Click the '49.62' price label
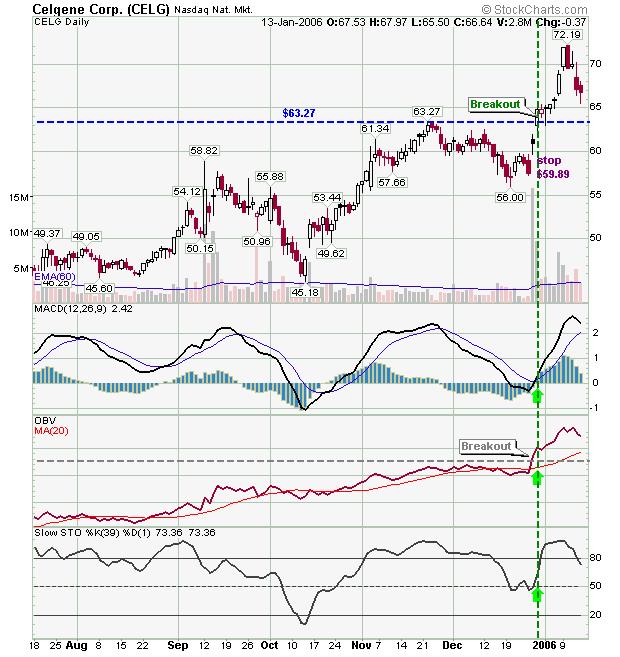The width and height of the screenshot is (620, 657). pyautogui.click(x=331, y=253)
